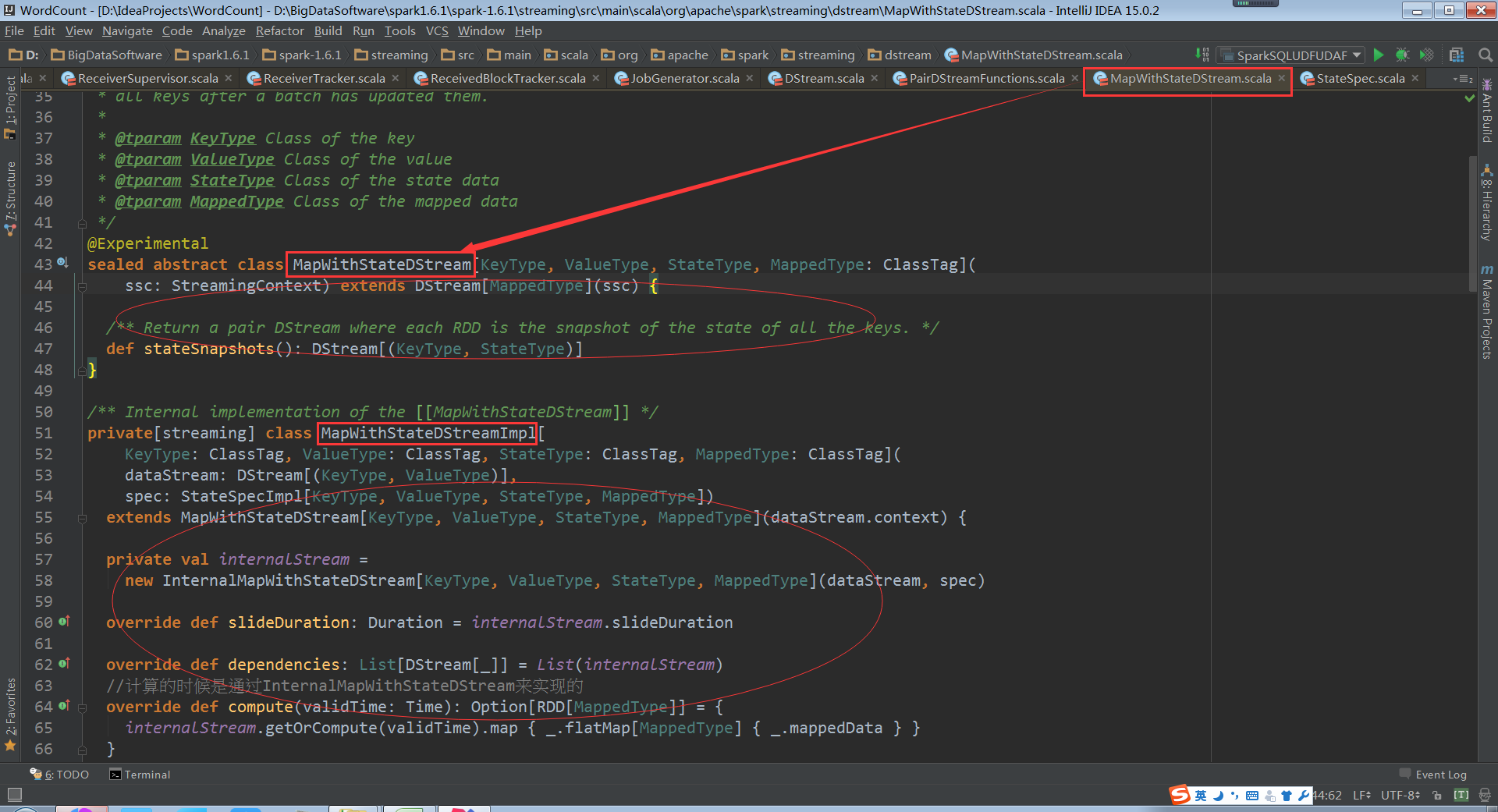Click override gutter marker on line 62
The image size is (1498, 812).
click(x=64, y=663)
